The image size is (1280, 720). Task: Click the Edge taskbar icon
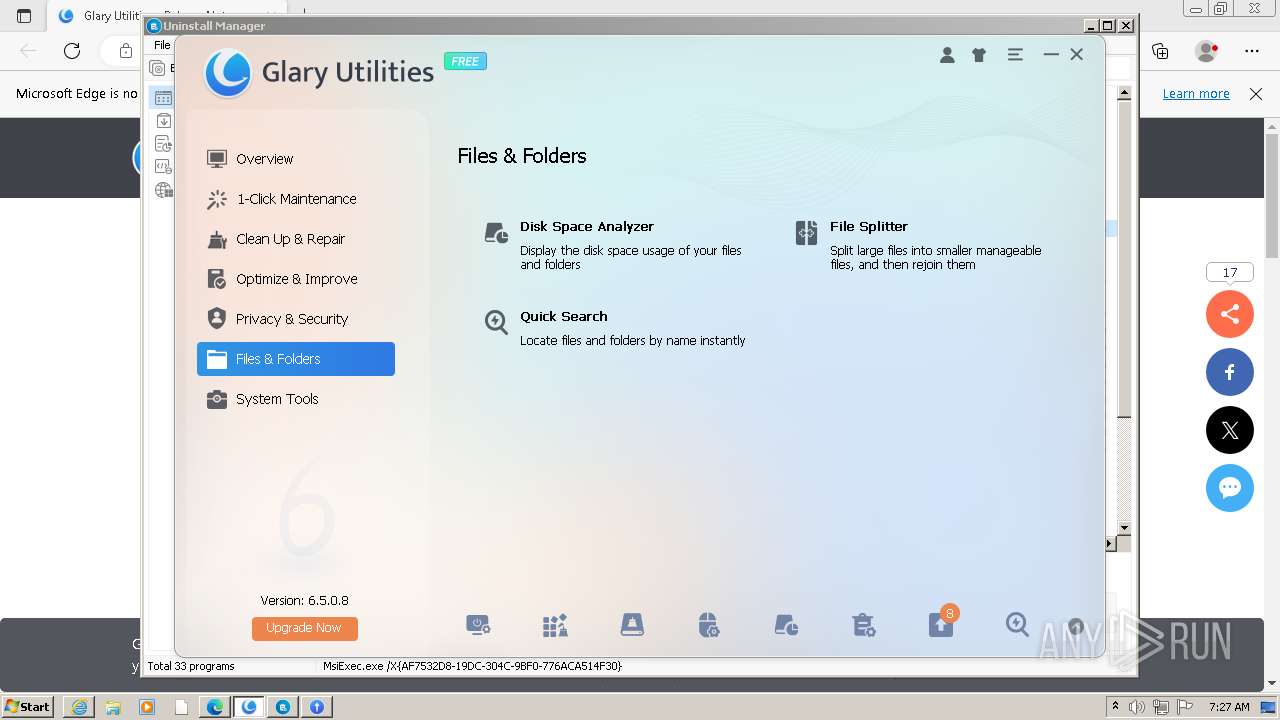215,707
